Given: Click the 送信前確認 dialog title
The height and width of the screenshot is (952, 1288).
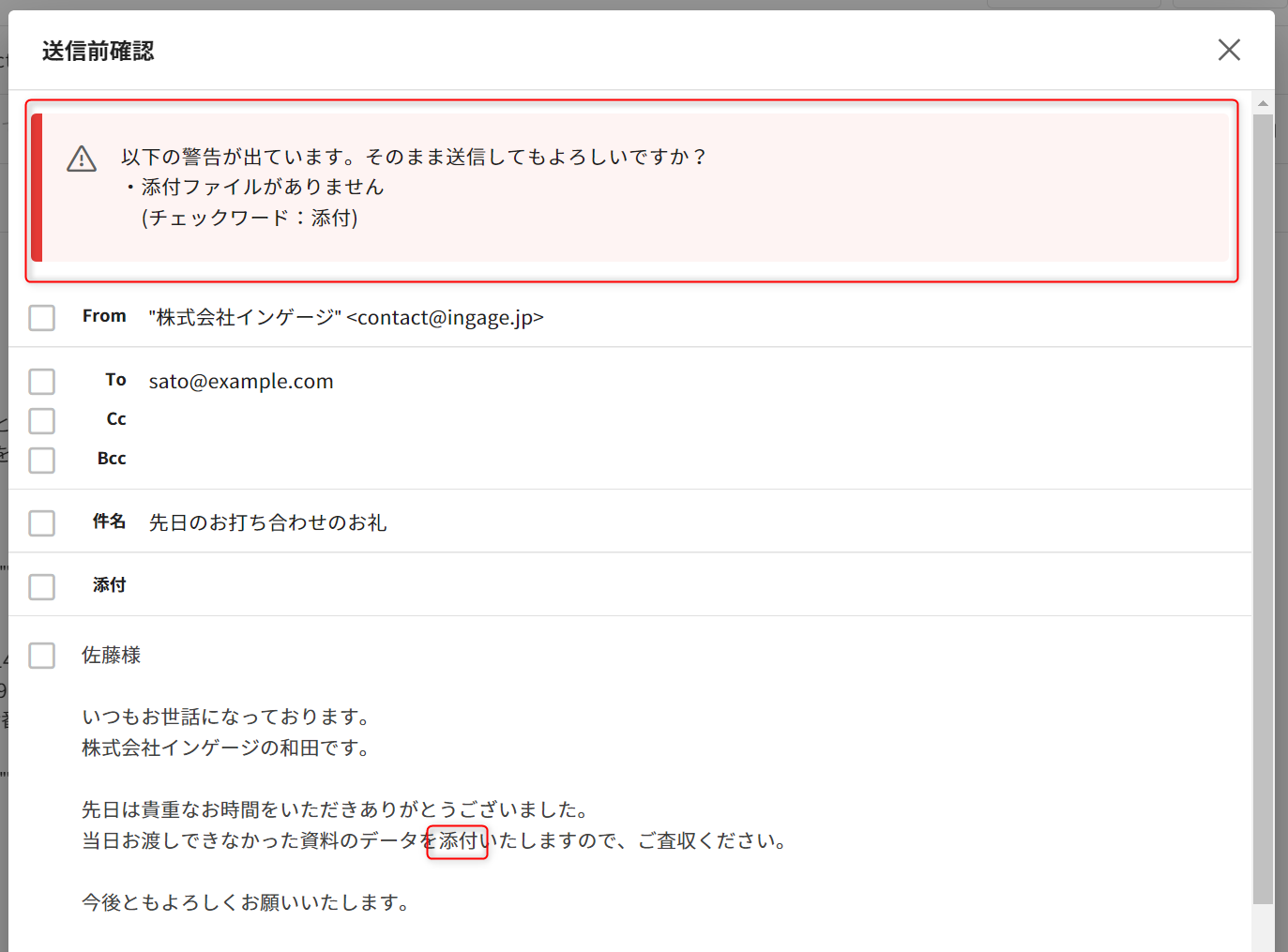Looking at the screenshot, I should coord(98,52).
